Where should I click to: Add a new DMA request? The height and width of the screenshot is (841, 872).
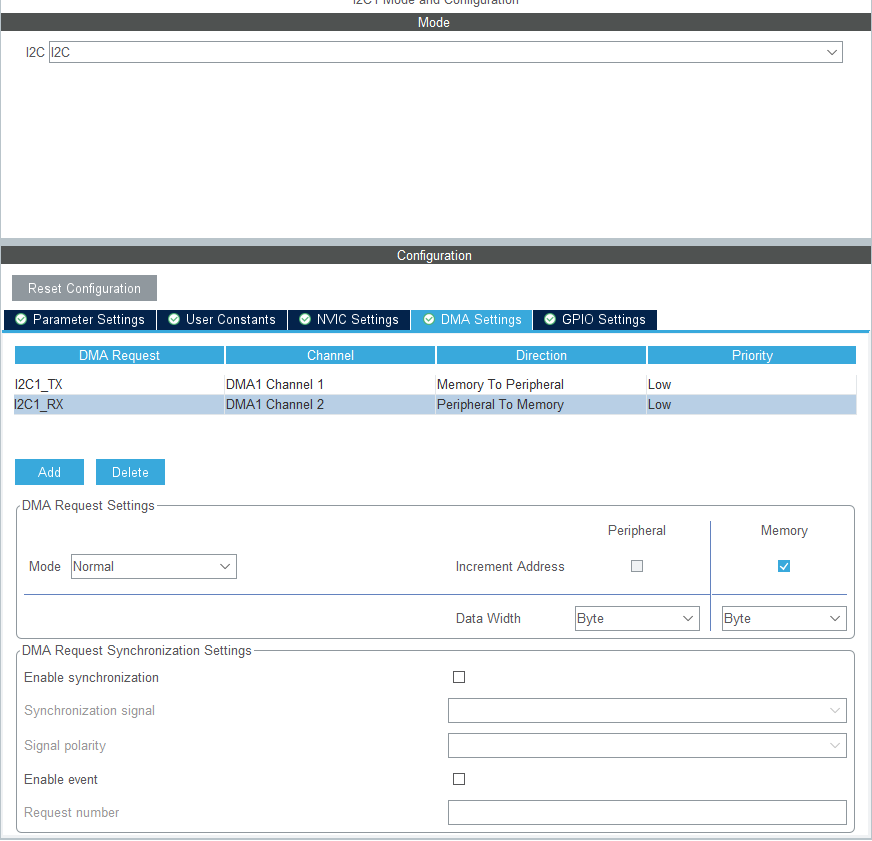click(x=49, y=472)
